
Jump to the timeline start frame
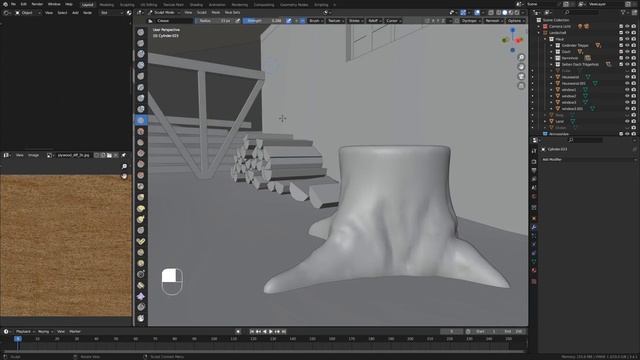coord(252,332)
